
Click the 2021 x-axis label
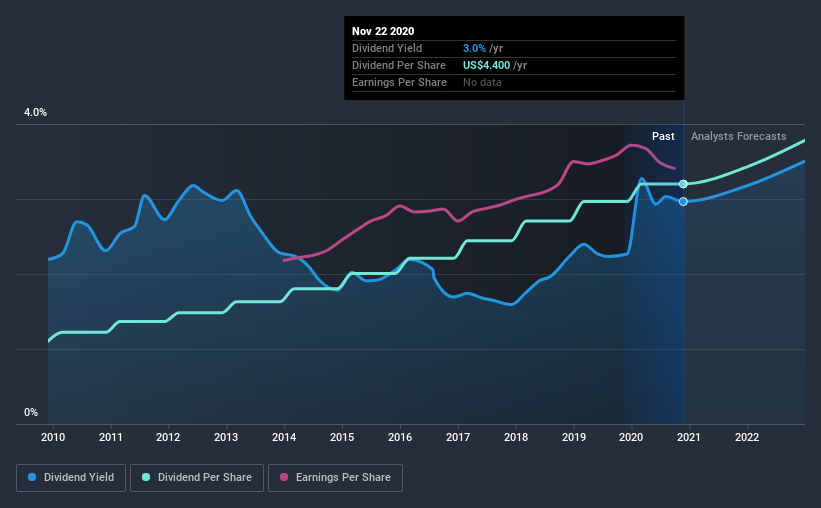[689, 437]
